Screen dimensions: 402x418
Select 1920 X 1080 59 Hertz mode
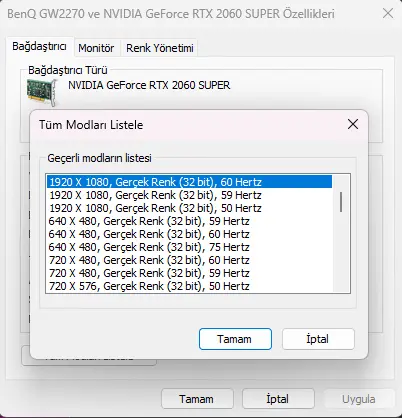click(189, 195)
